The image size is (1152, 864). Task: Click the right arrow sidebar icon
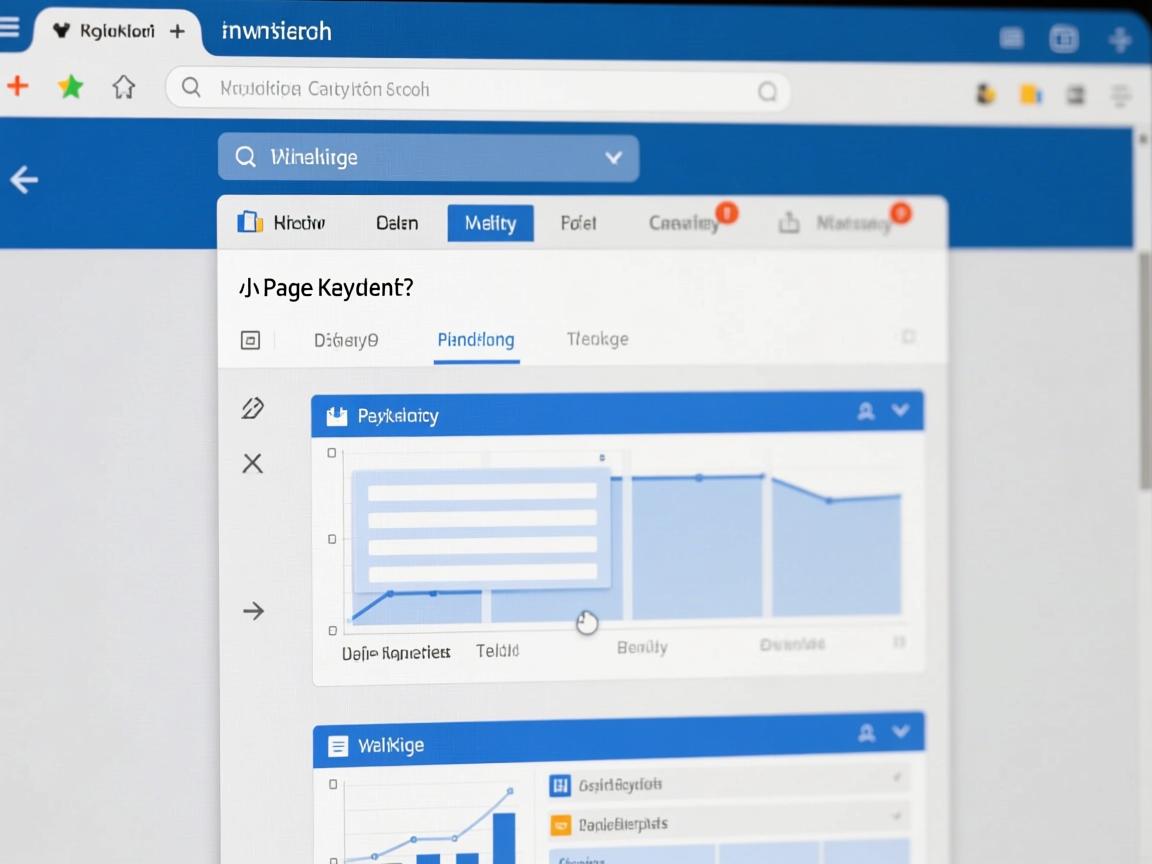253,611
